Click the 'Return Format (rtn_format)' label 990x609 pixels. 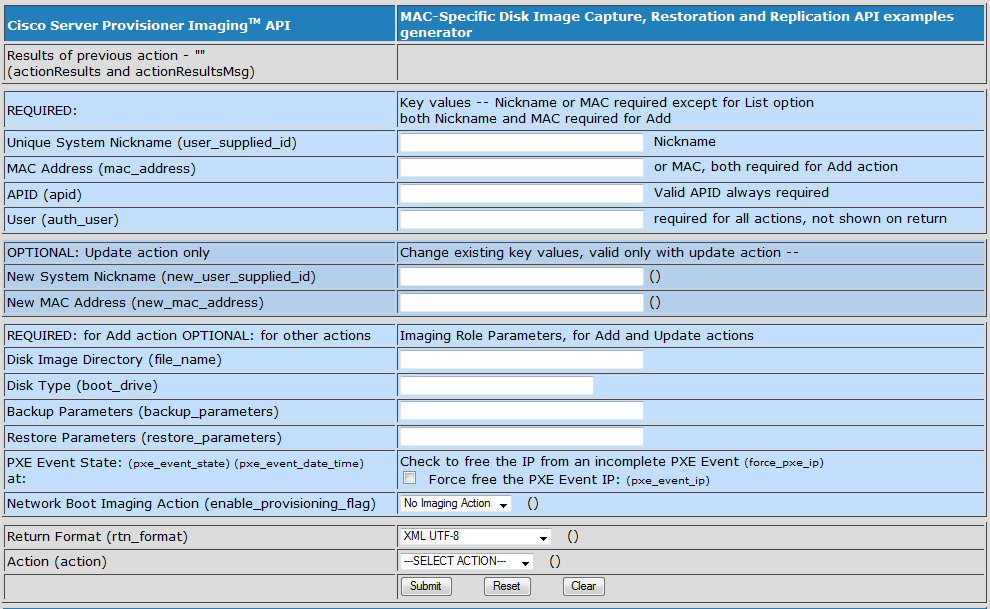97,536
